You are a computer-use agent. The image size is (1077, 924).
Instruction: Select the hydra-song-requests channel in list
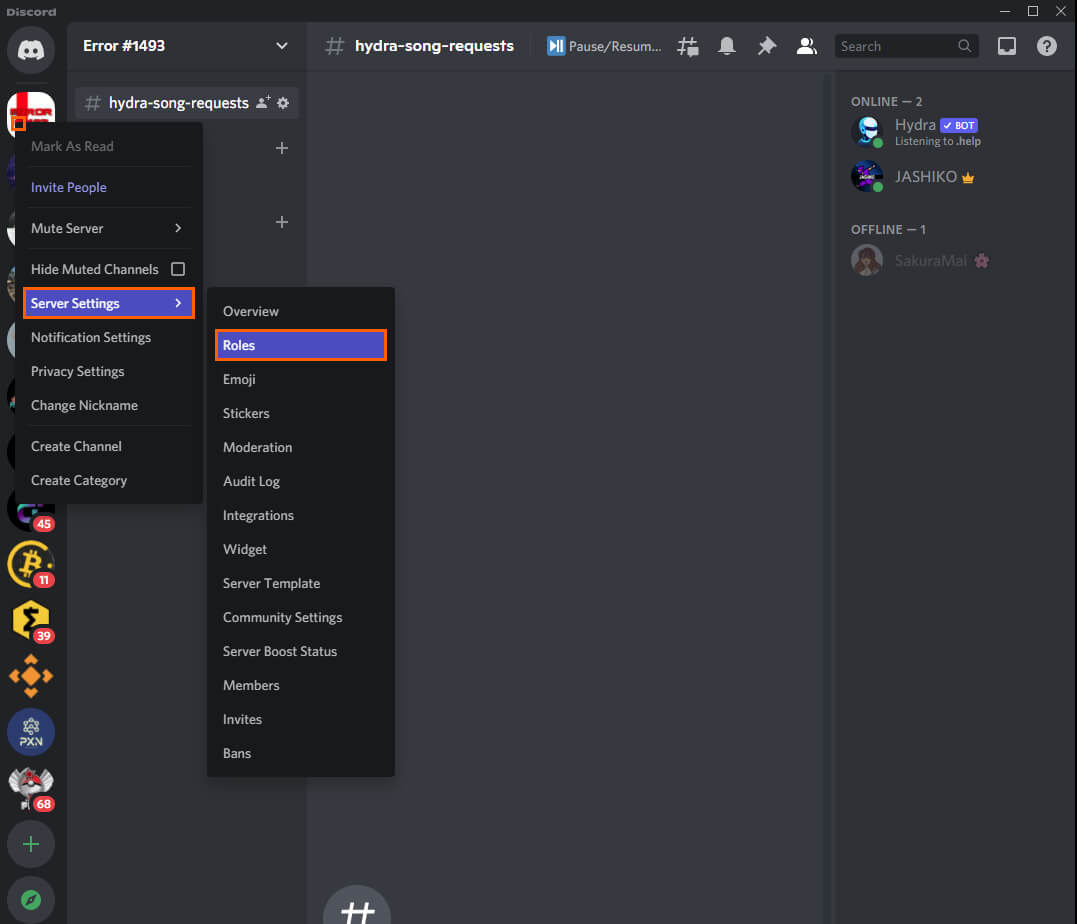click(x=187, y=103)
